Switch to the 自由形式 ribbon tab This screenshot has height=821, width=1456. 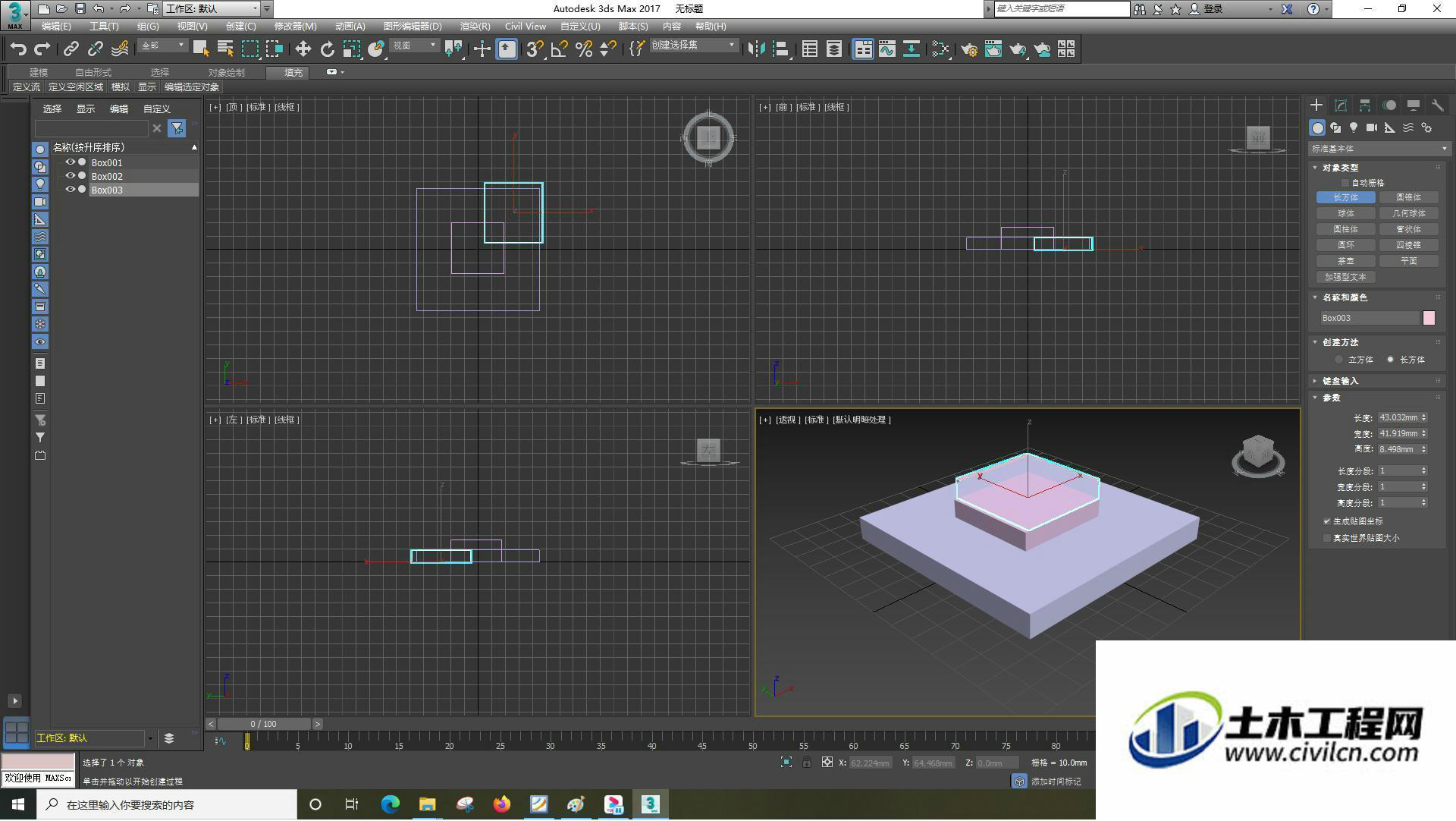point(93,73)
